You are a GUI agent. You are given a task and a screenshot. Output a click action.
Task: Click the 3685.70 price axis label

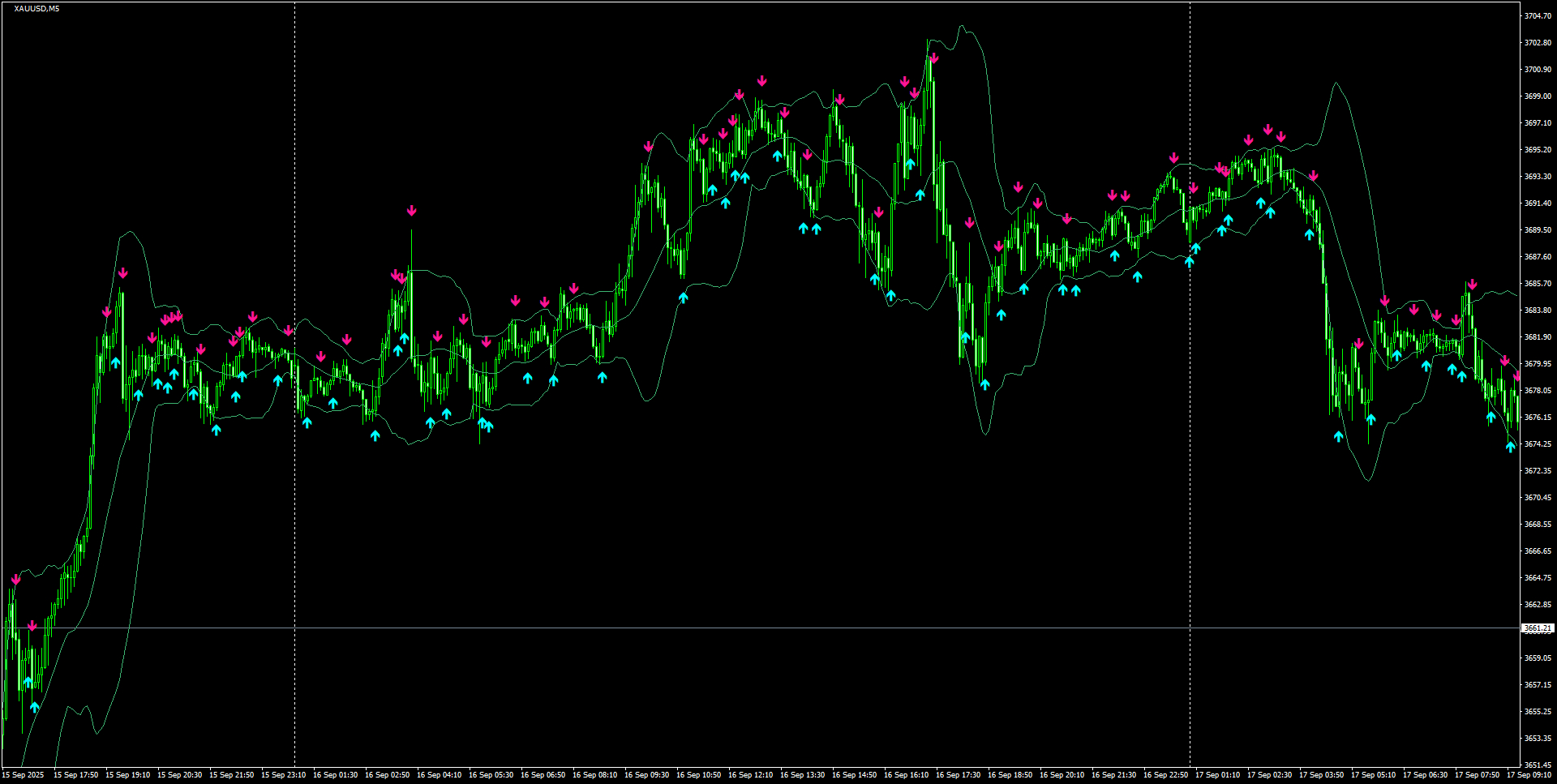pyautogui.click(x=1538, y=284)
